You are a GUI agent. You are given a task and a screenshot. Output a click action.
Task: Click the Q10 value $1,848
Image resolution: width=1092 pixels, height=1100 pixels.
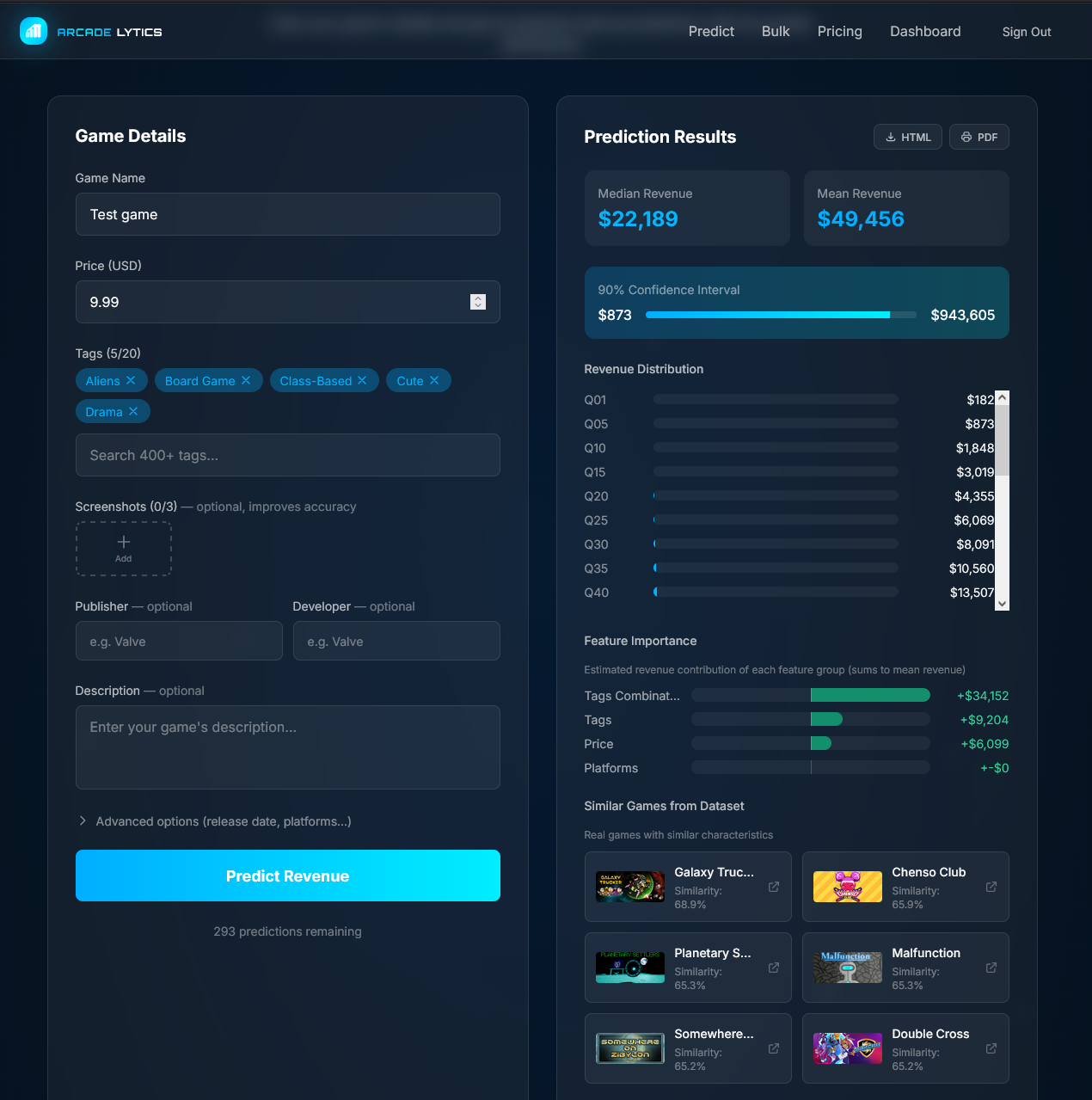pyautogui.click(x=975, y=448)
